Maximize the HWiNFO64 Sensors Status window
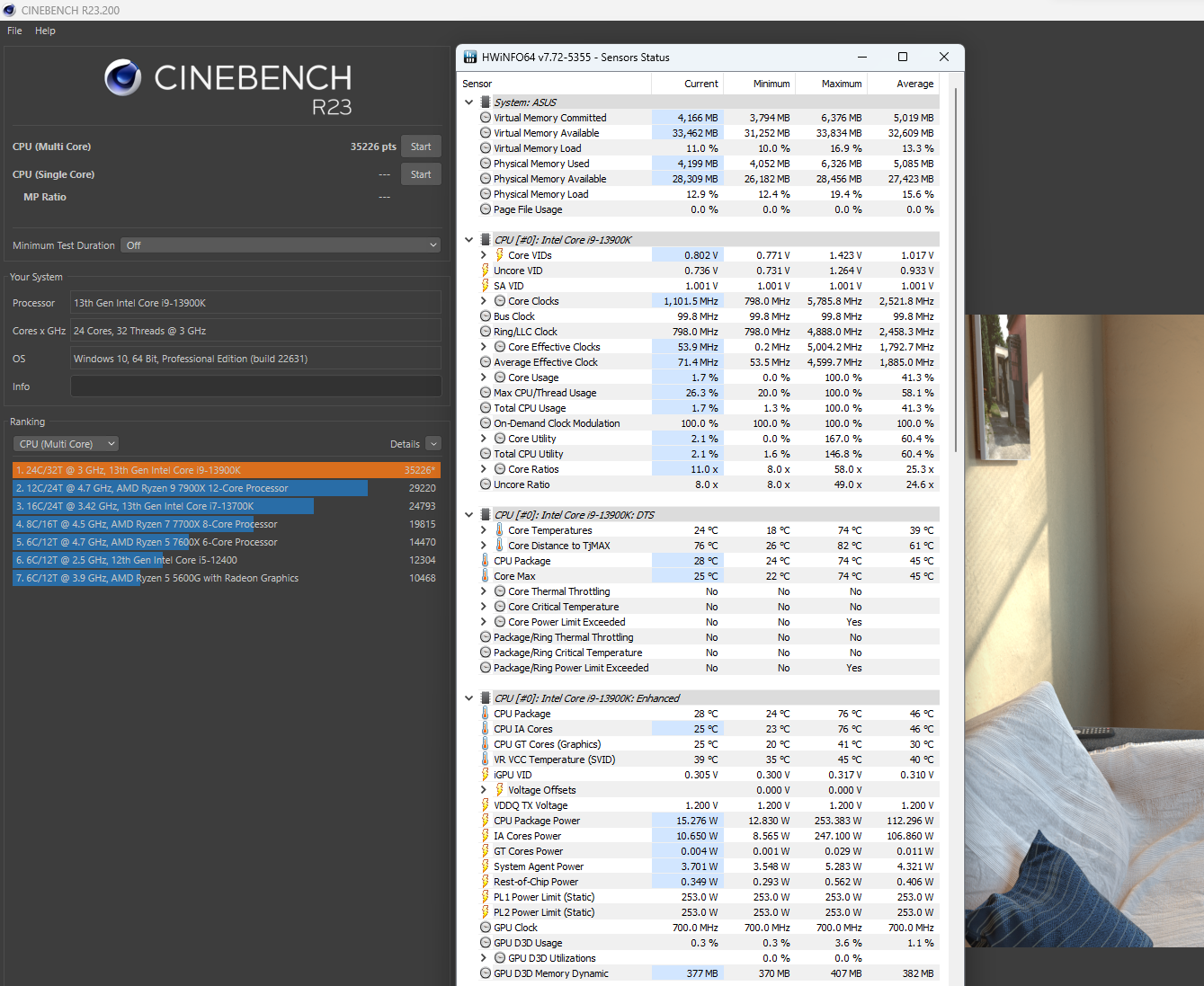This screenshot has width=1204, height=986. click(x=903, y=57)
